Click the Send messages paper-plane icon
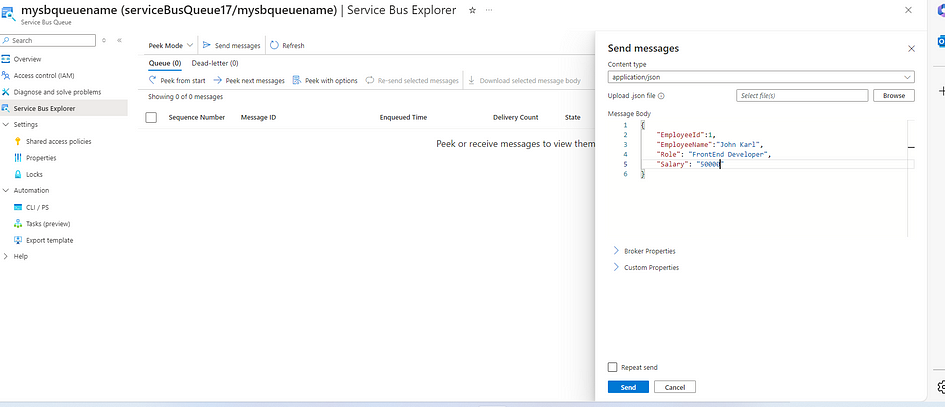The image size is (945, 407). click(207, 45)
